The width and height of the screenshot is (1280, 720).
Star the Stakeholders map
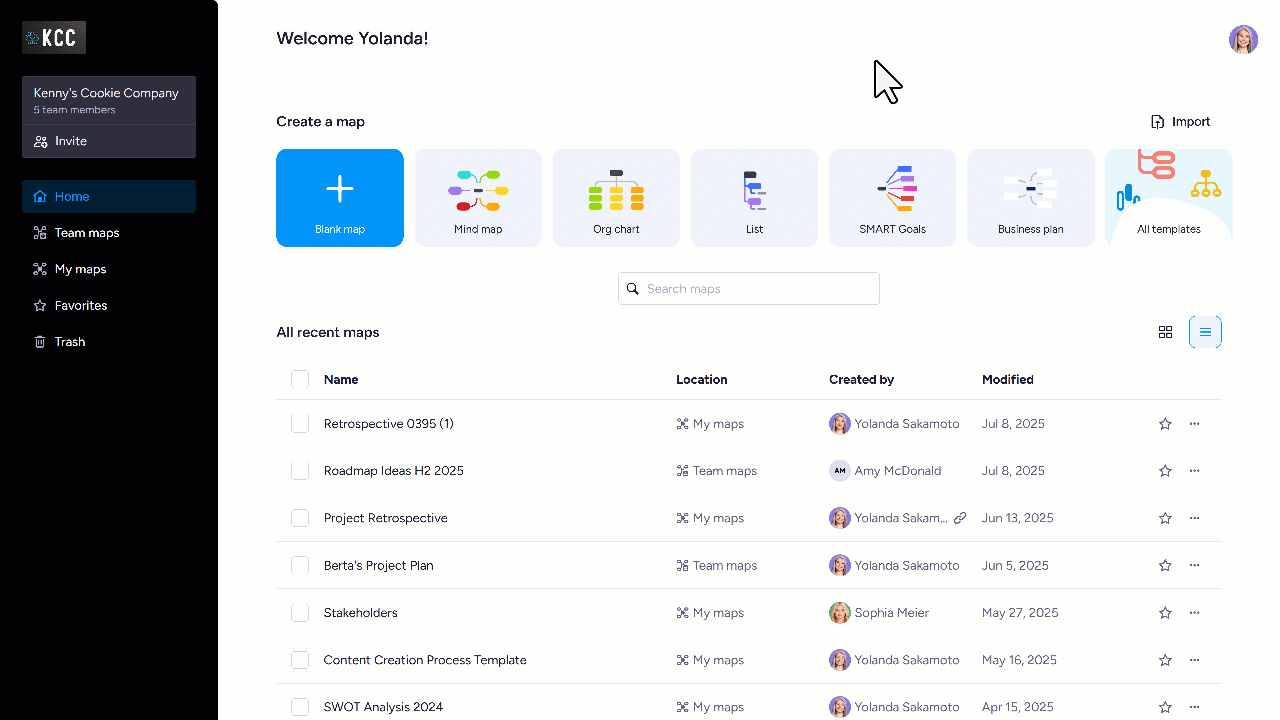click(x=1165, y=613)
